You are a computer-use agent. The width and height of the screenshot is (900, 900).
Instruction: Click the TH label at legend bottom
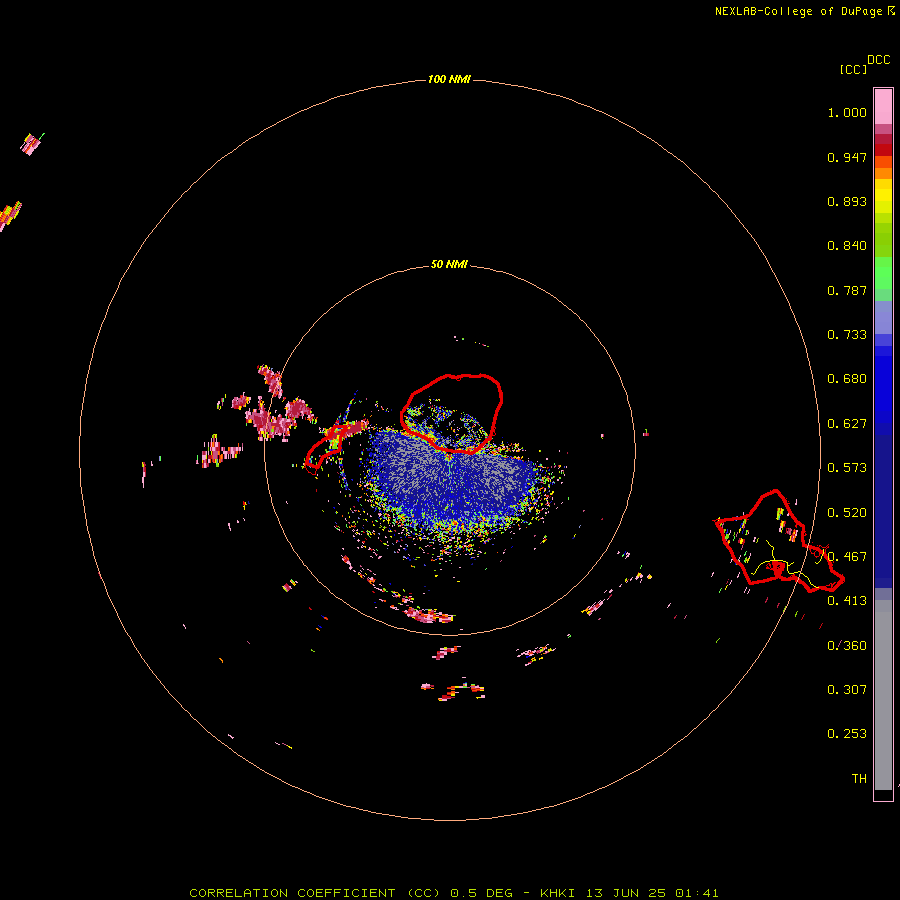pyautogui.click(x=859, y=779)
